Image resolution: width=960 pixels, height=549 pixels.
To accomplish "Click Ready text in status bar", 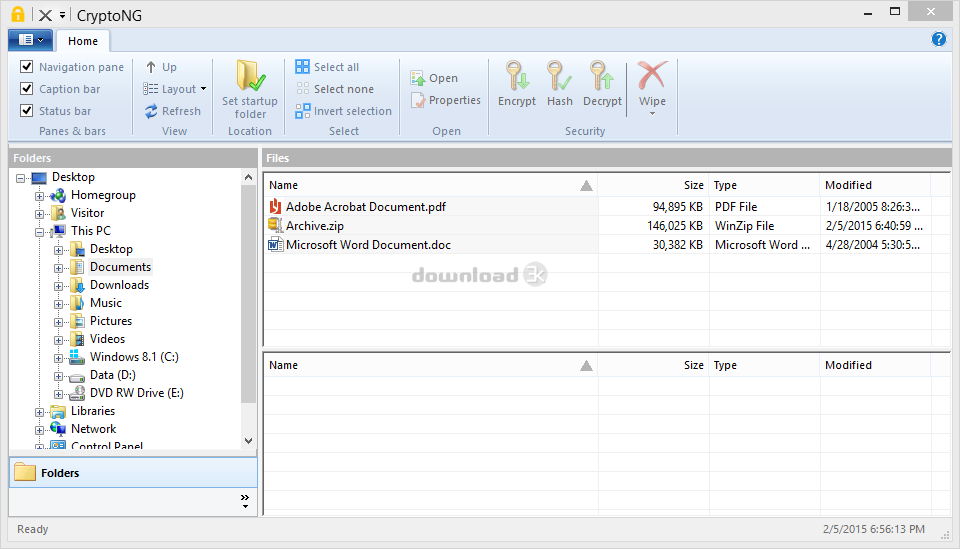I will click(x=32, y=529).
